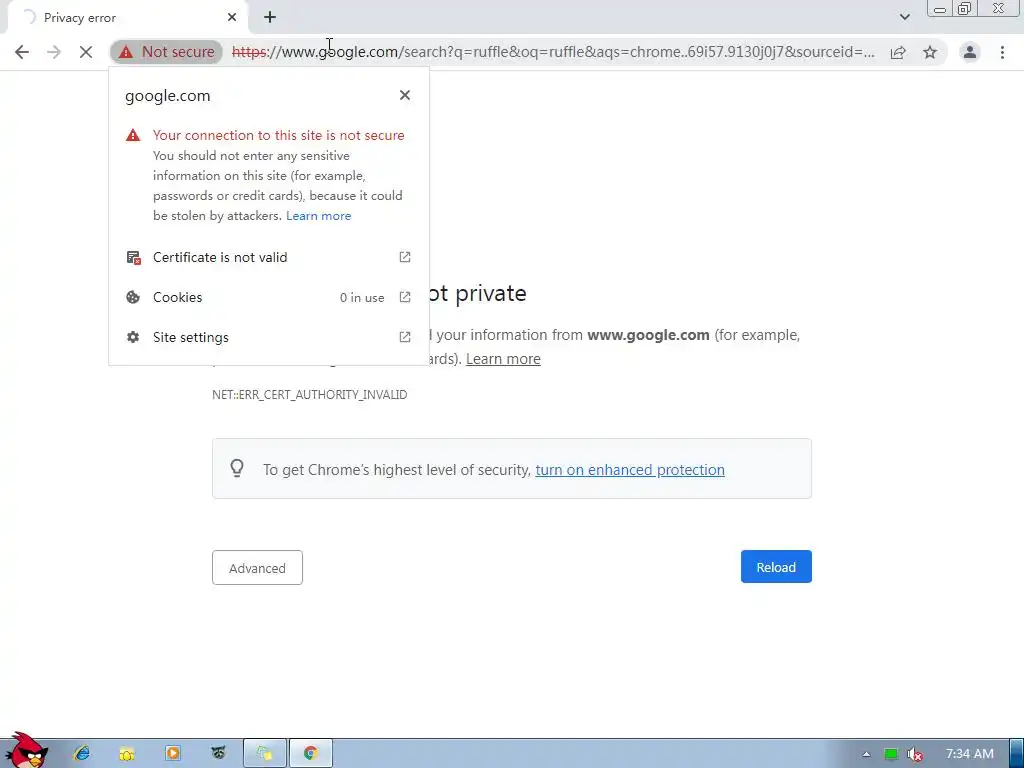Open media player in taskbar

tap(172, 754)
